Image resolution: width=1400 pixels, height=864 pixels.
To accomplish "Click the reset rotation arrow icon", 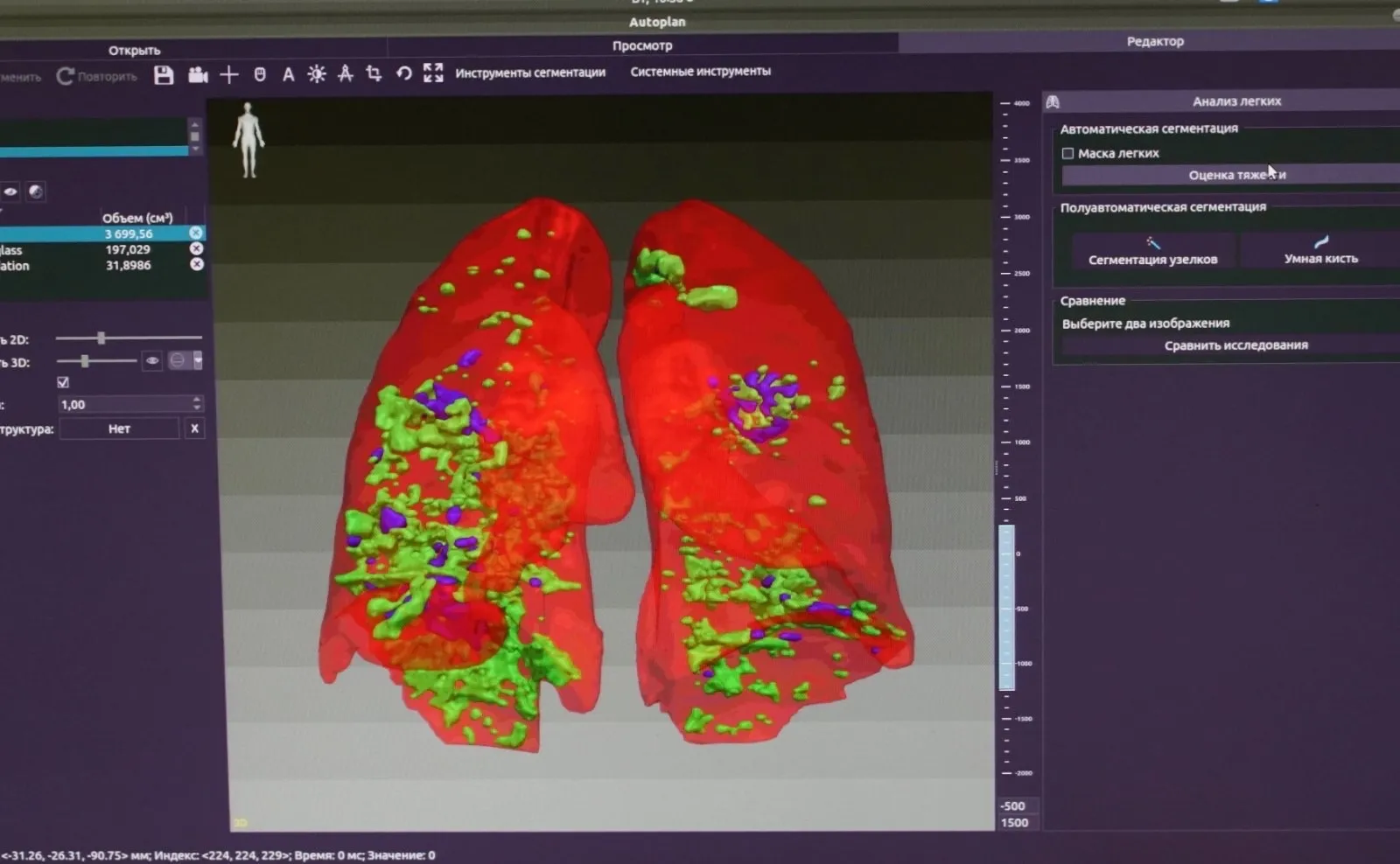I will pyautogui.click(x=403, y=73).
